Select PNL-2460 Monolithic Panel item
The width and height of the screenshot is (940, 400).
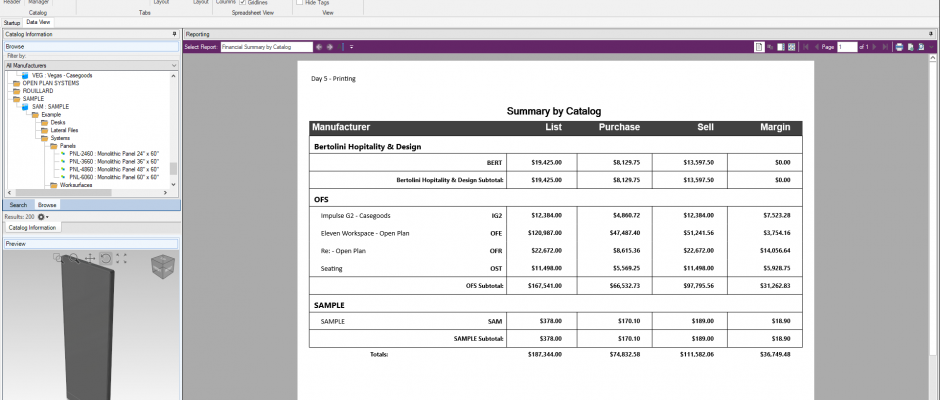[114, 154]
